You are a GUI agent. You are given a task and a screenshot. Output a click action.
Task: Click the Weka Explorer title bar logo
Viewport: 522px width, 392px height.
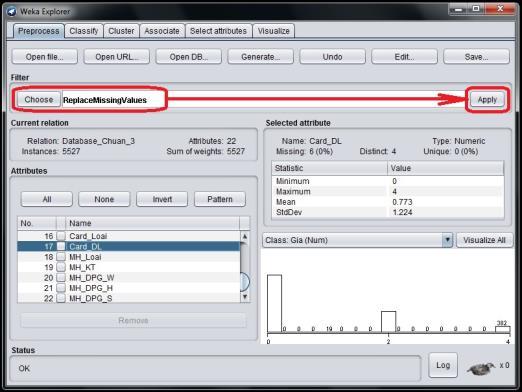[x=12, y=12]
